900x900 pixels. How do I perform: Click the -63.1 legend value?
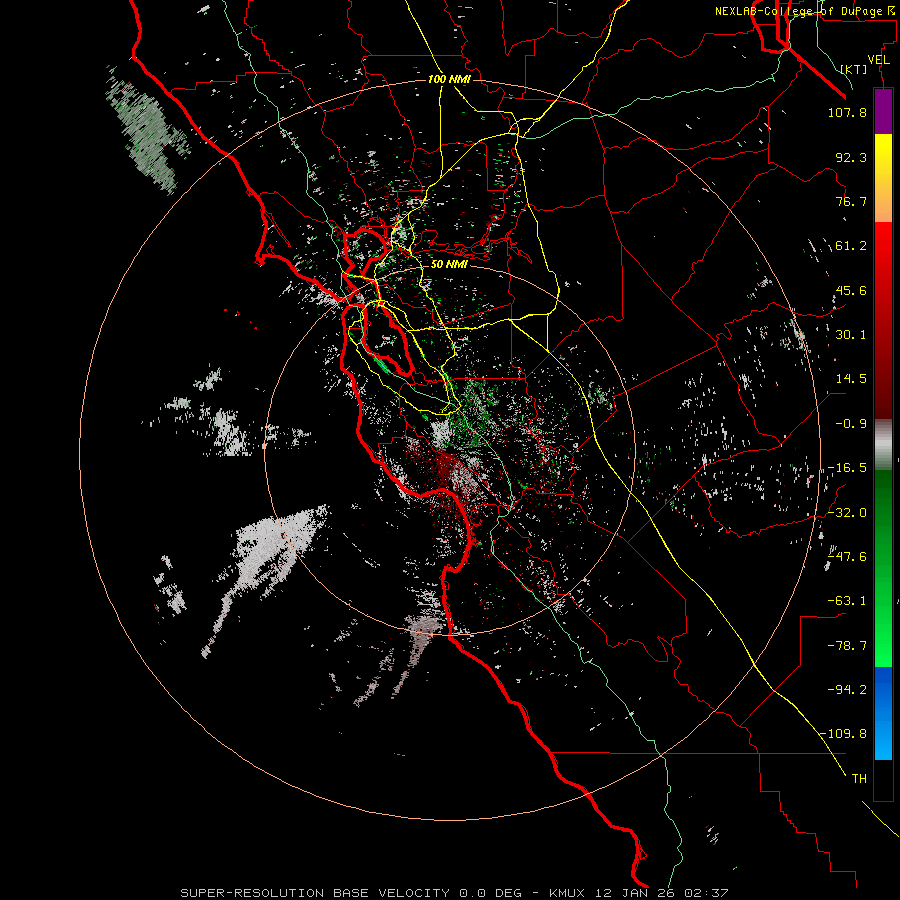(x=847, y=601)
